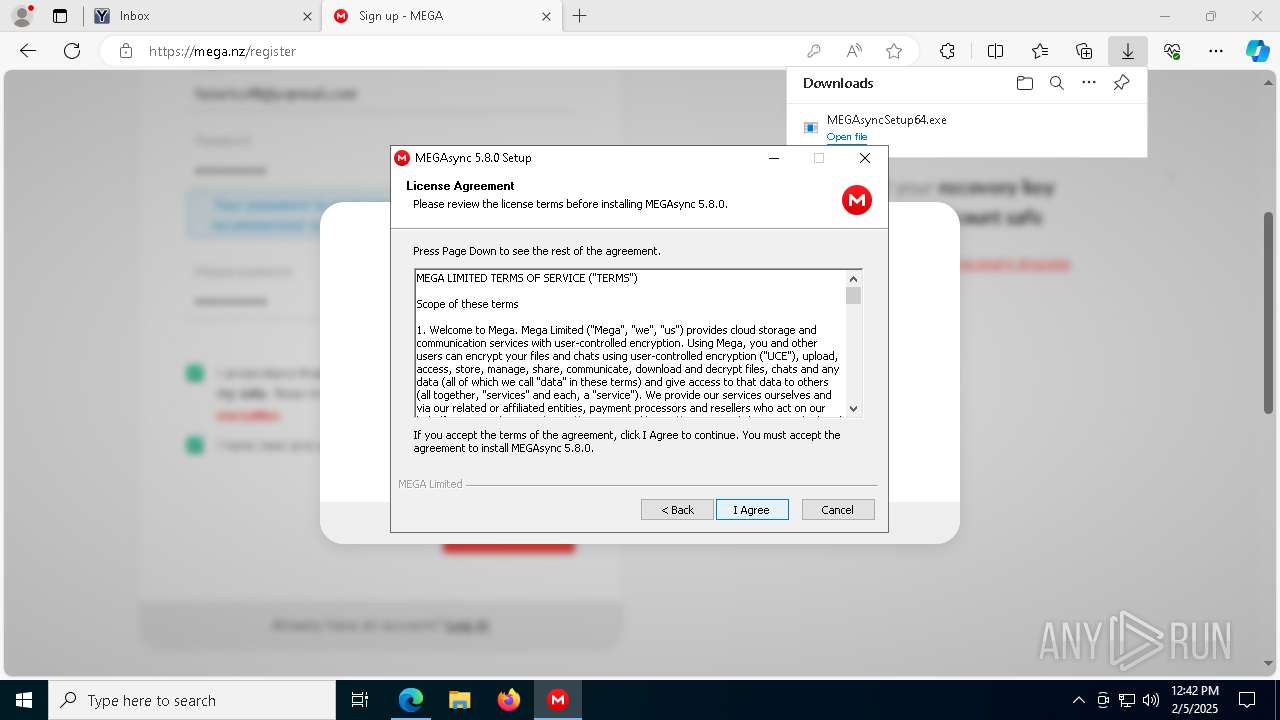
Task: Show hidden system tray icons
Action: (x=1078, y=700)
